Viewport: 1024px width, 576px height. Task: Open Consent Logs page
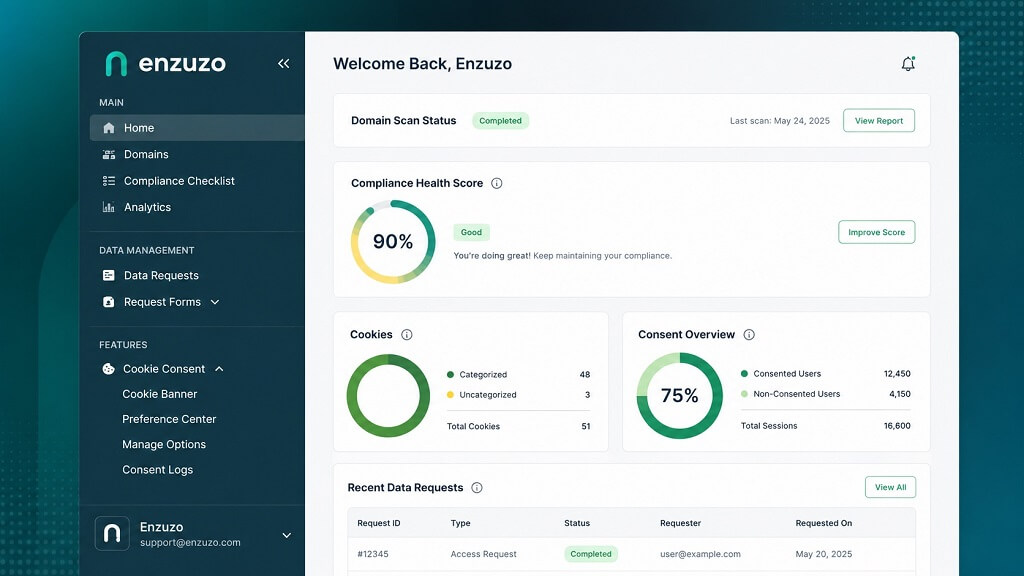157,470
